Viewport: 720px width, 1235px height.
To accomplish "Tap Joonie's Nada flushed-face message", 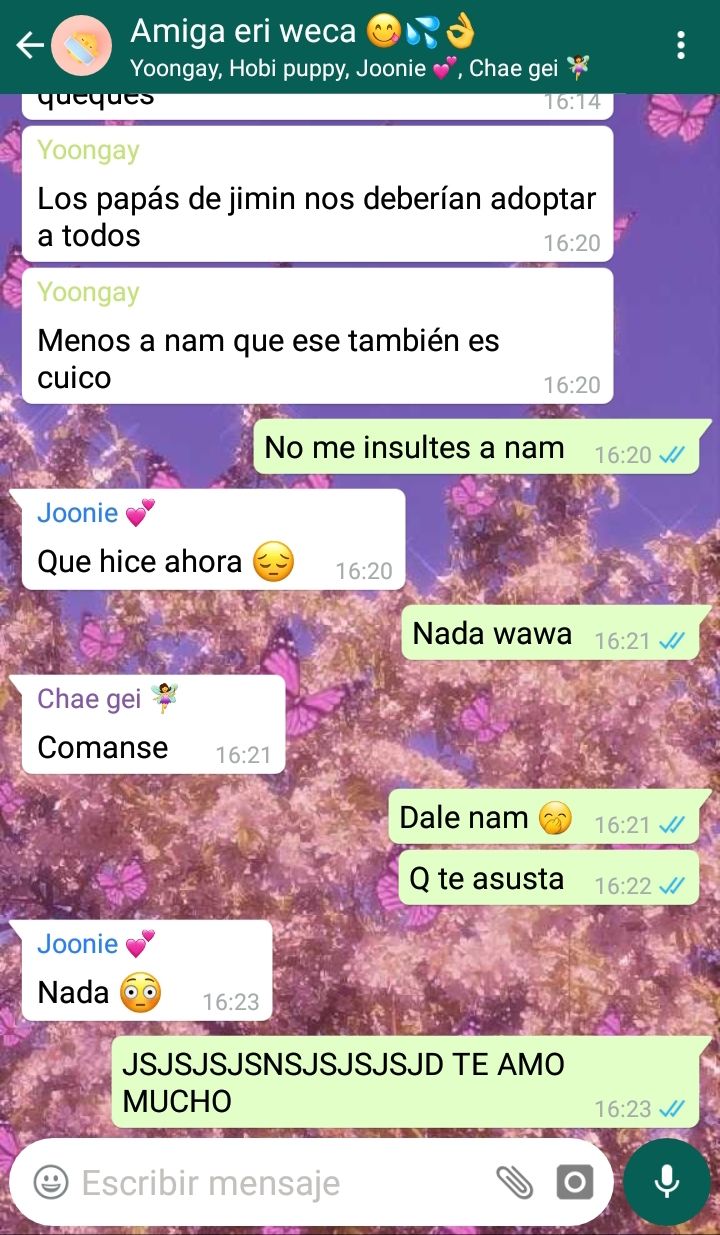I will [147, 971].
